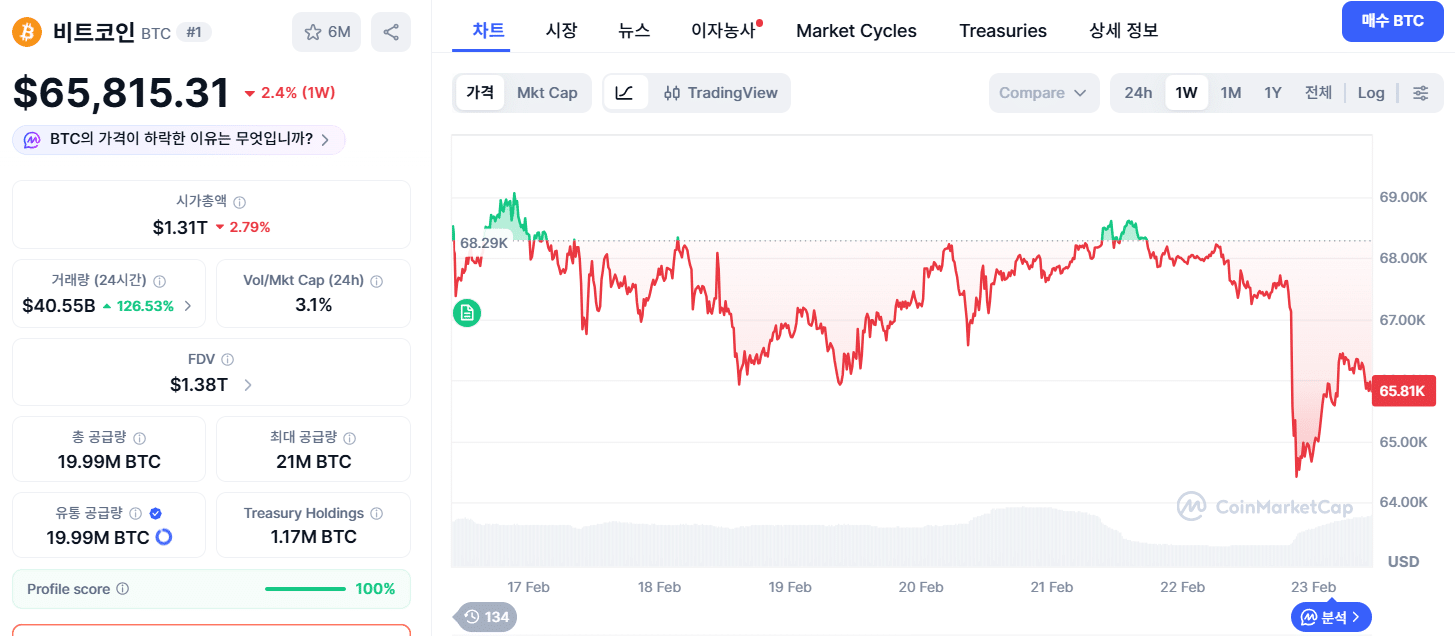Toggle the watchlist star next to 6M
1455x636 pixels.
312,32
